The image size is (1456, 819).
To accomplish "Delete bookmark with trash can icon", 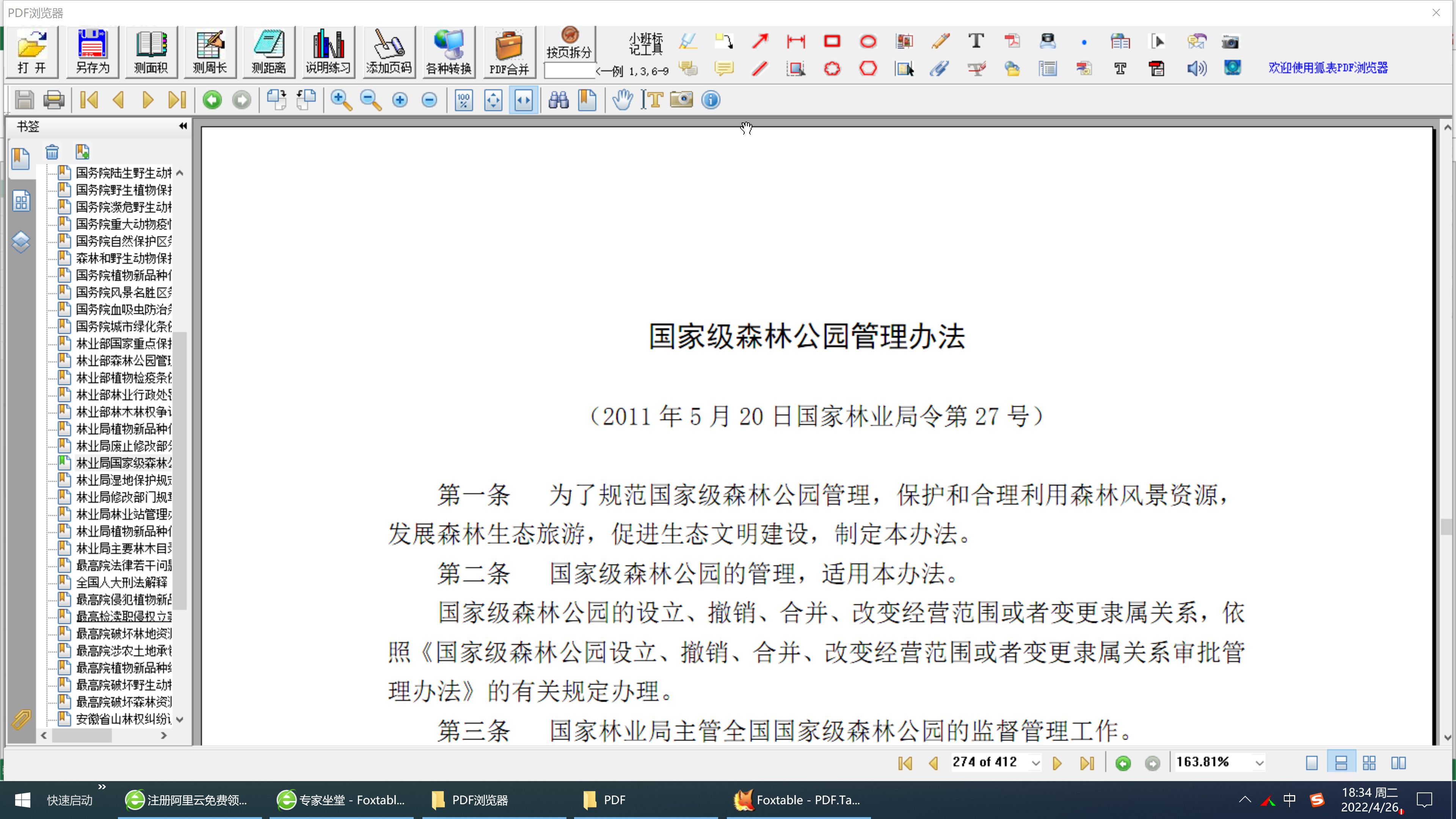I will point(52,152).
